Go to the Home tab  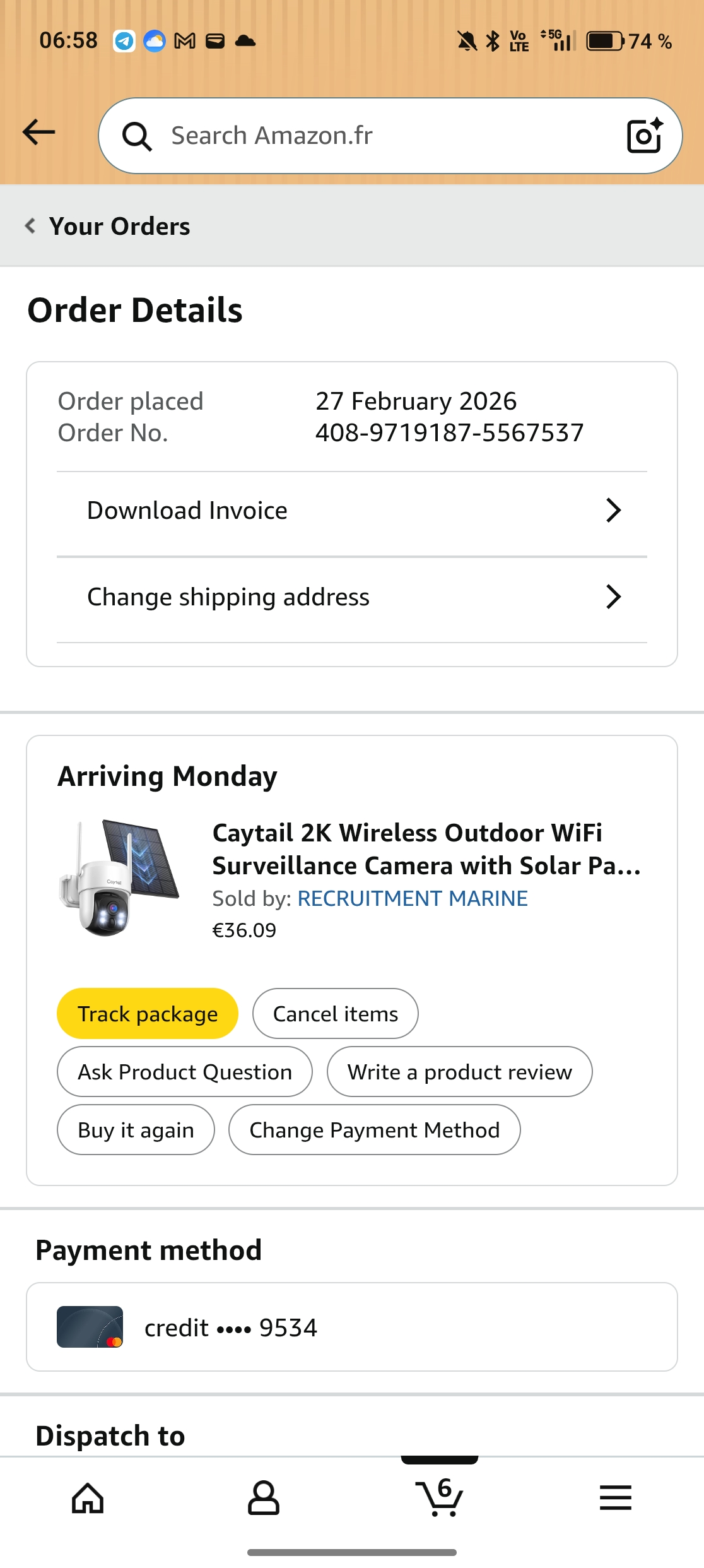click(x=88, y=1497)
